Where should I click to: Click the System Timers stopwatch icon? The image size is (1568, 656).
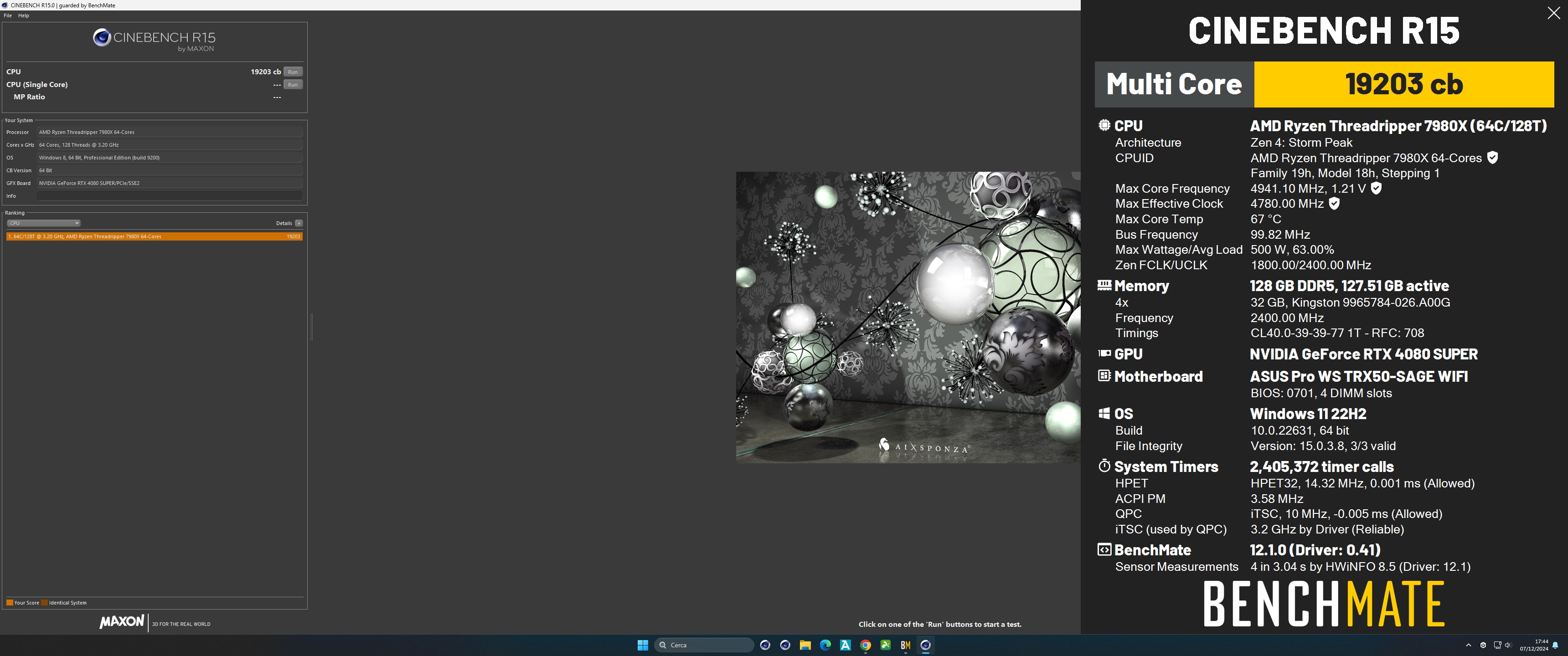point(1104,466)
